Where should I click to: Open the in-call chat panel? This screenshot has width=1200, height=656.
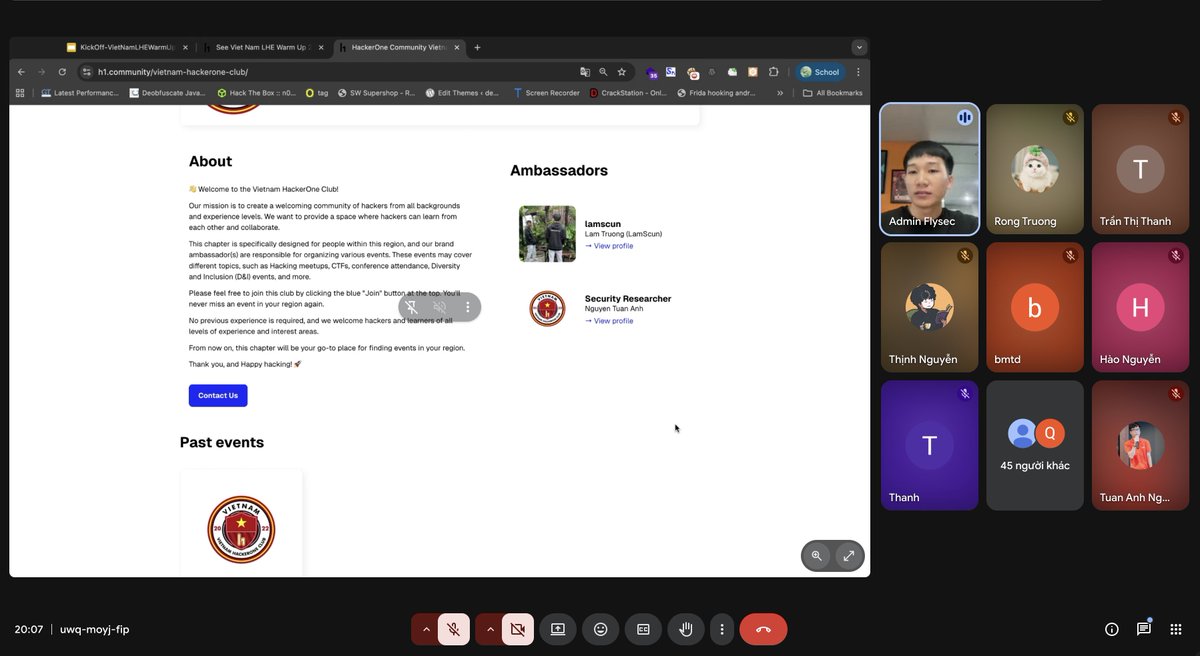click(1143, 629)
